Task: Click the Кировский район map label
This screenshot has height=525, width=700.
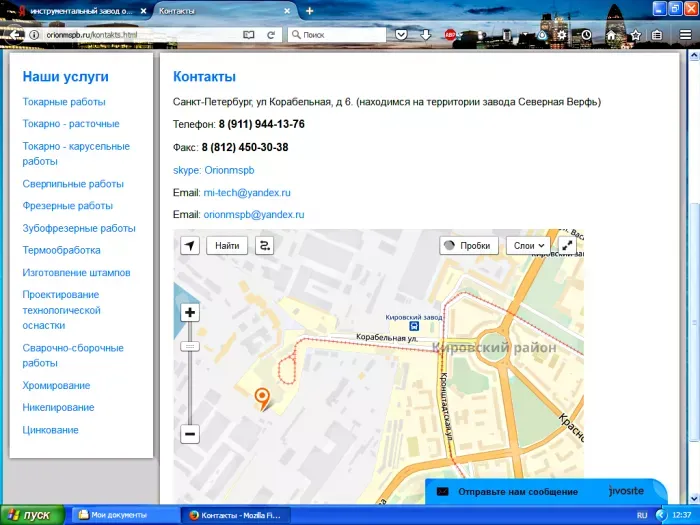Action: pyautogui.click(x=495, y=347)
